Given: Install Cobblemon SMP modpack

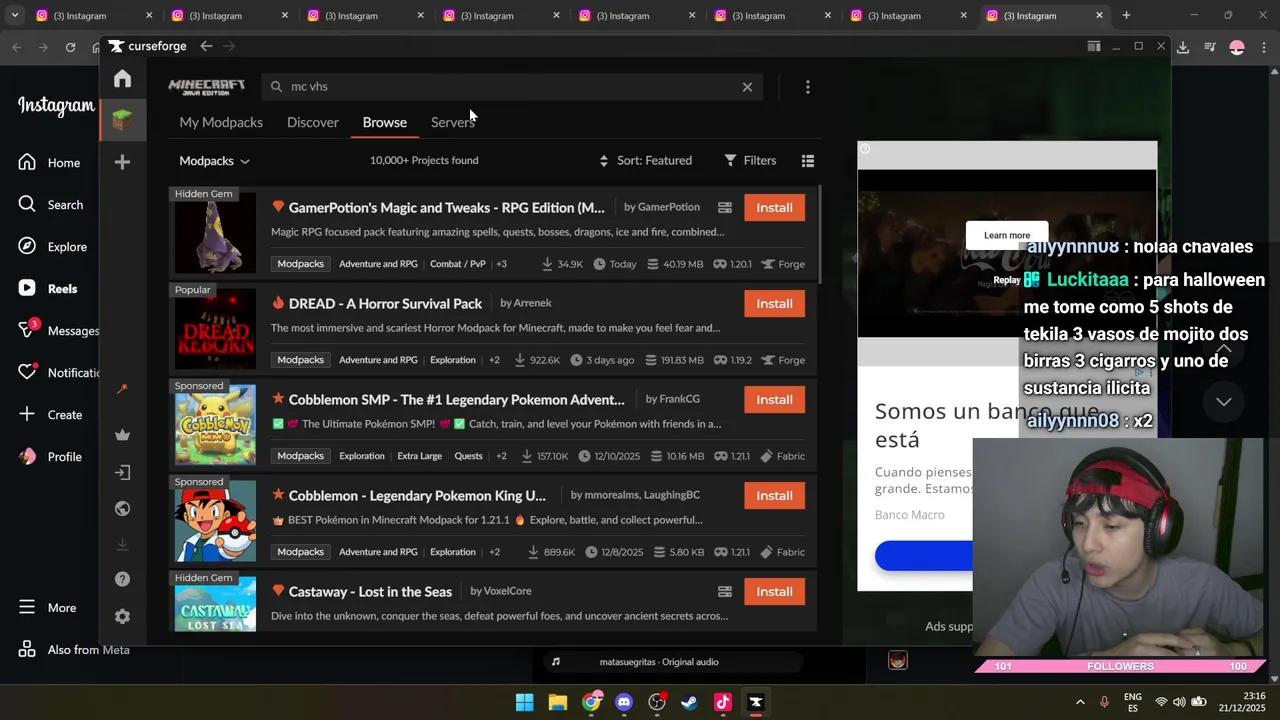Looking at the screenshot, I should (x=774, y=400).
